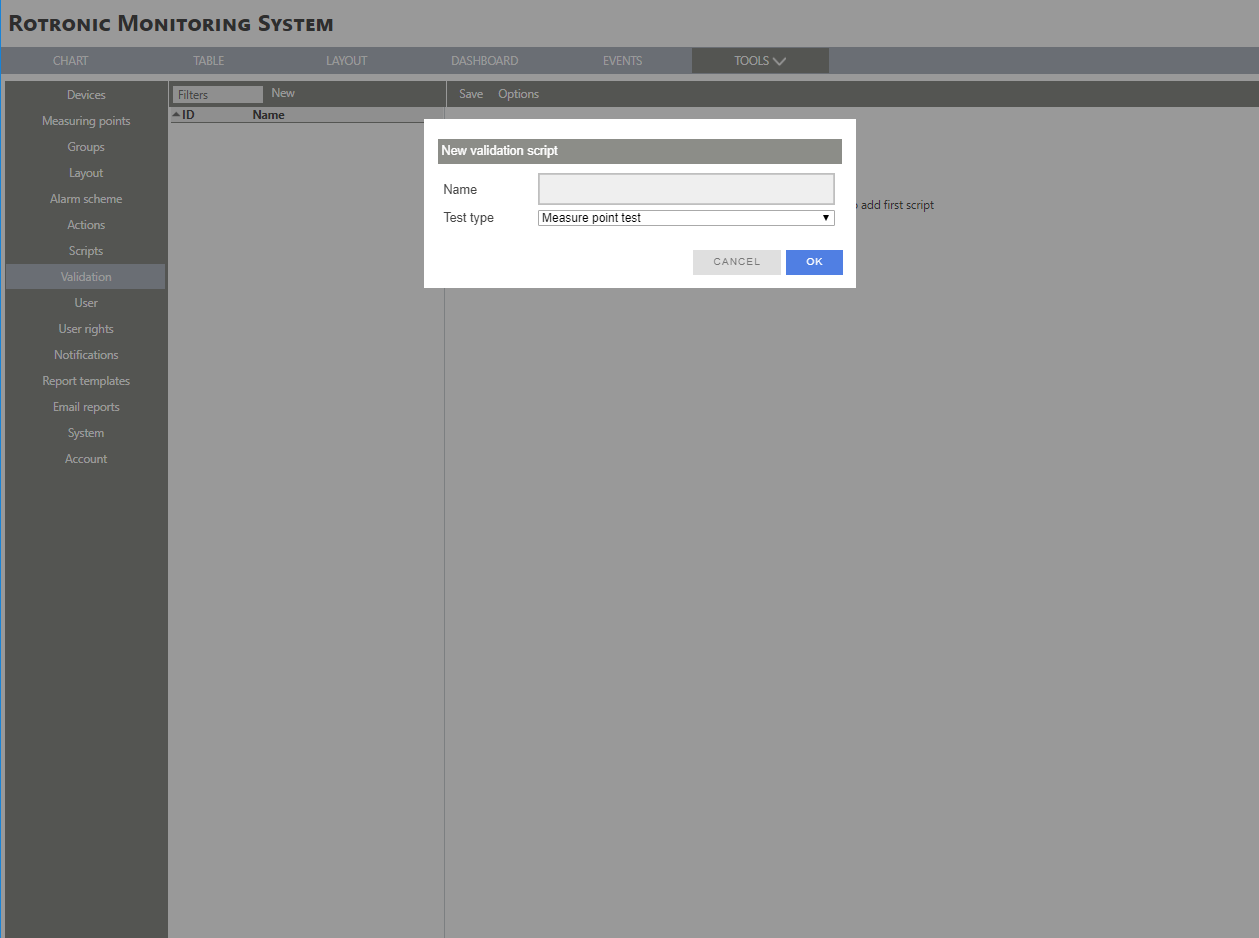Click the Filters input box
1259x938 pixels.
217,94
